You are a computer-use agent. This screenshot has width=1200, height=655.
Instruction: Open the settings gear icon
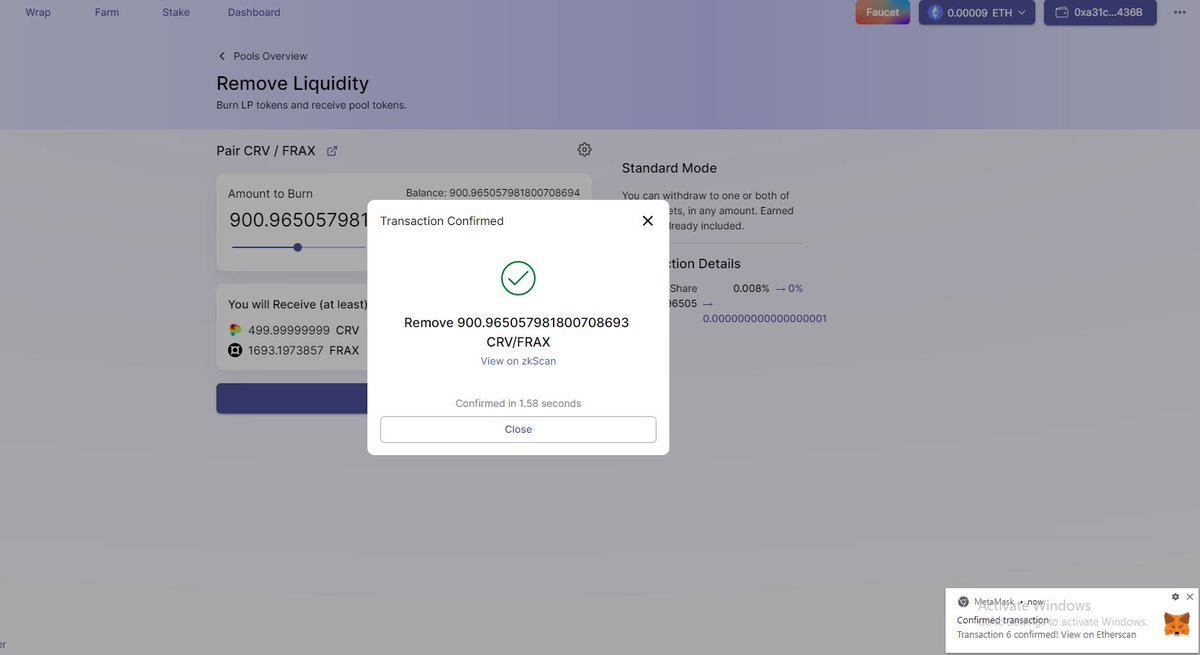point(584,149)
